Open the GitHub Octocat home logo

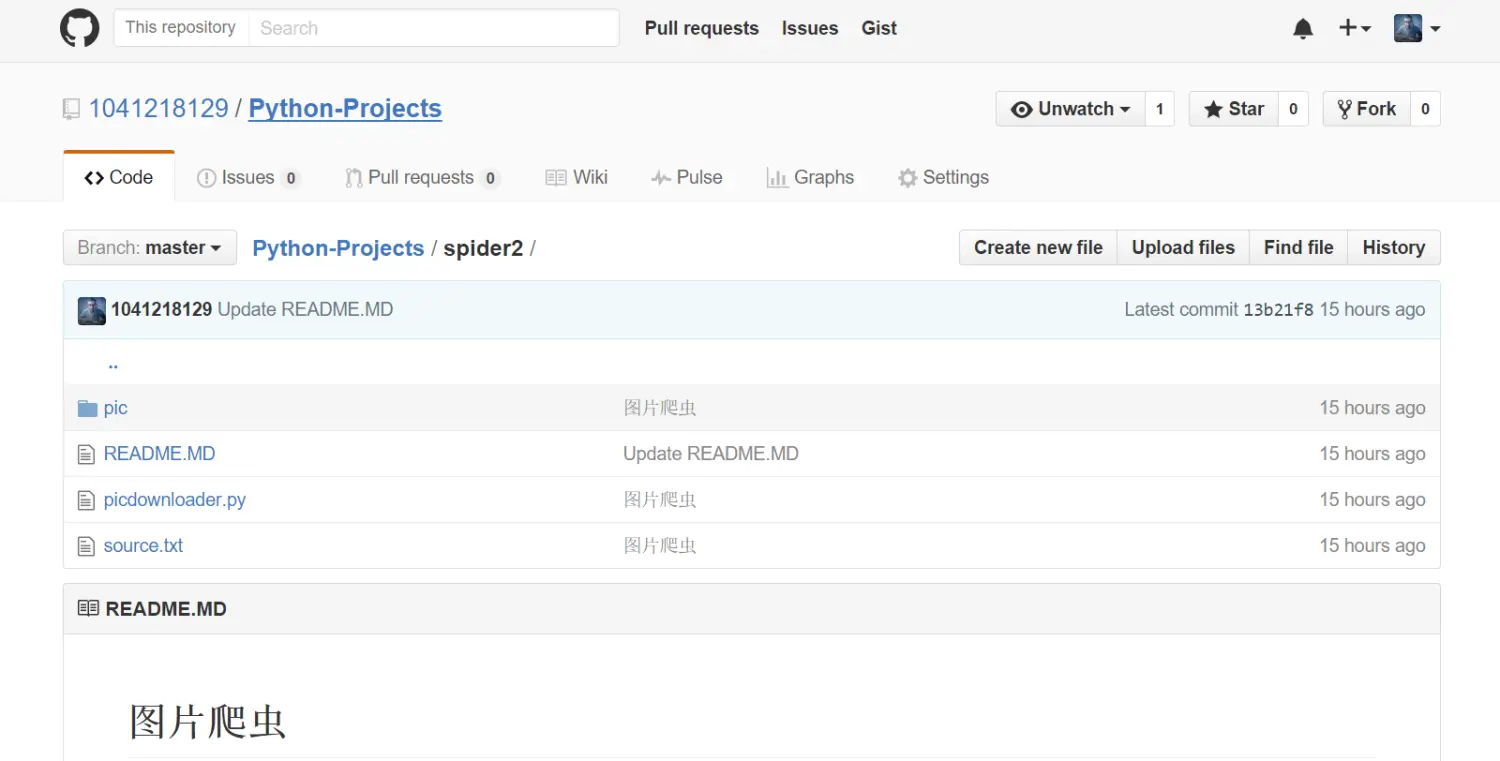tap(80, 28)
